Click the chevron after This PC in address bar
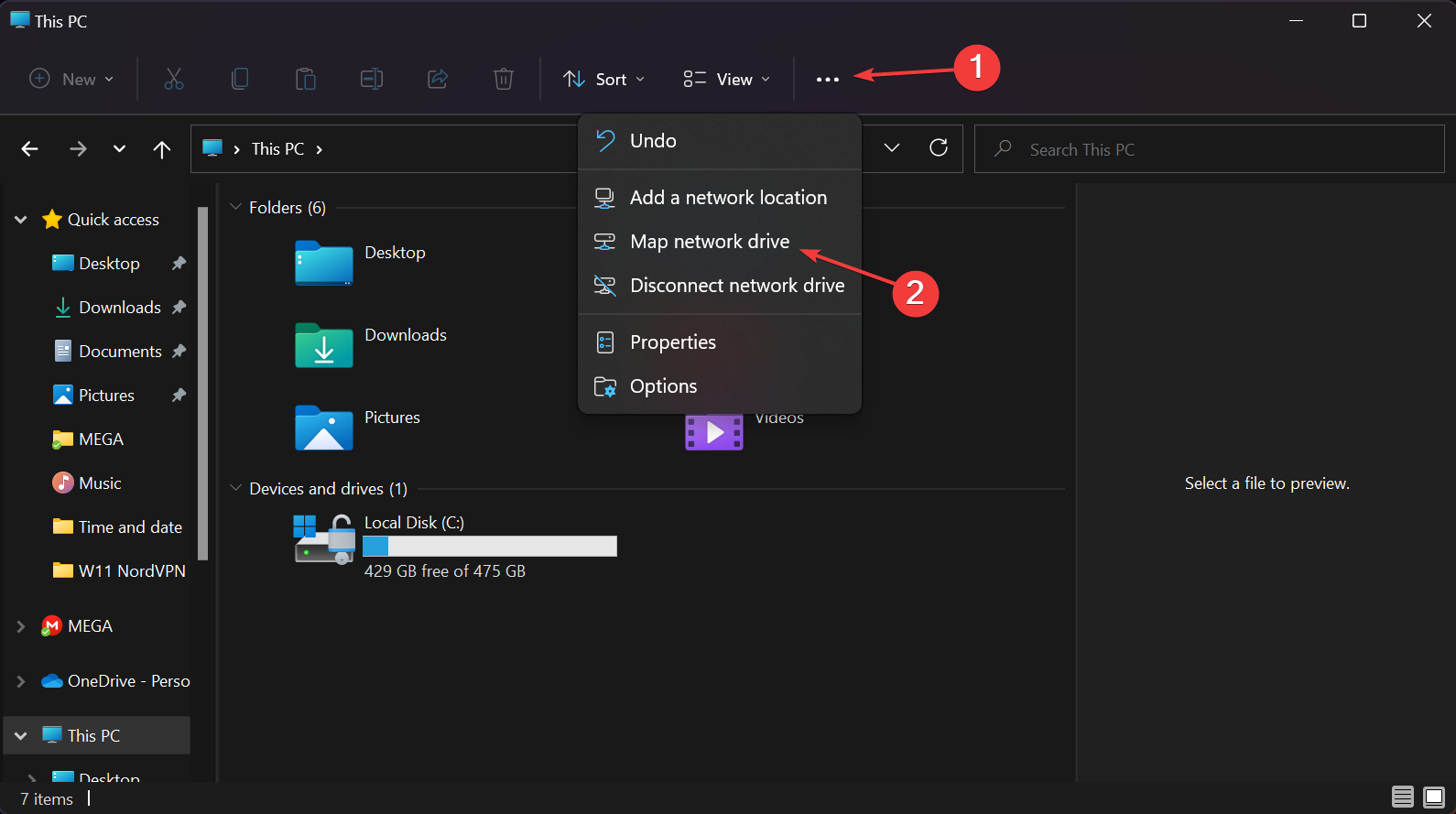 (320, 149)
